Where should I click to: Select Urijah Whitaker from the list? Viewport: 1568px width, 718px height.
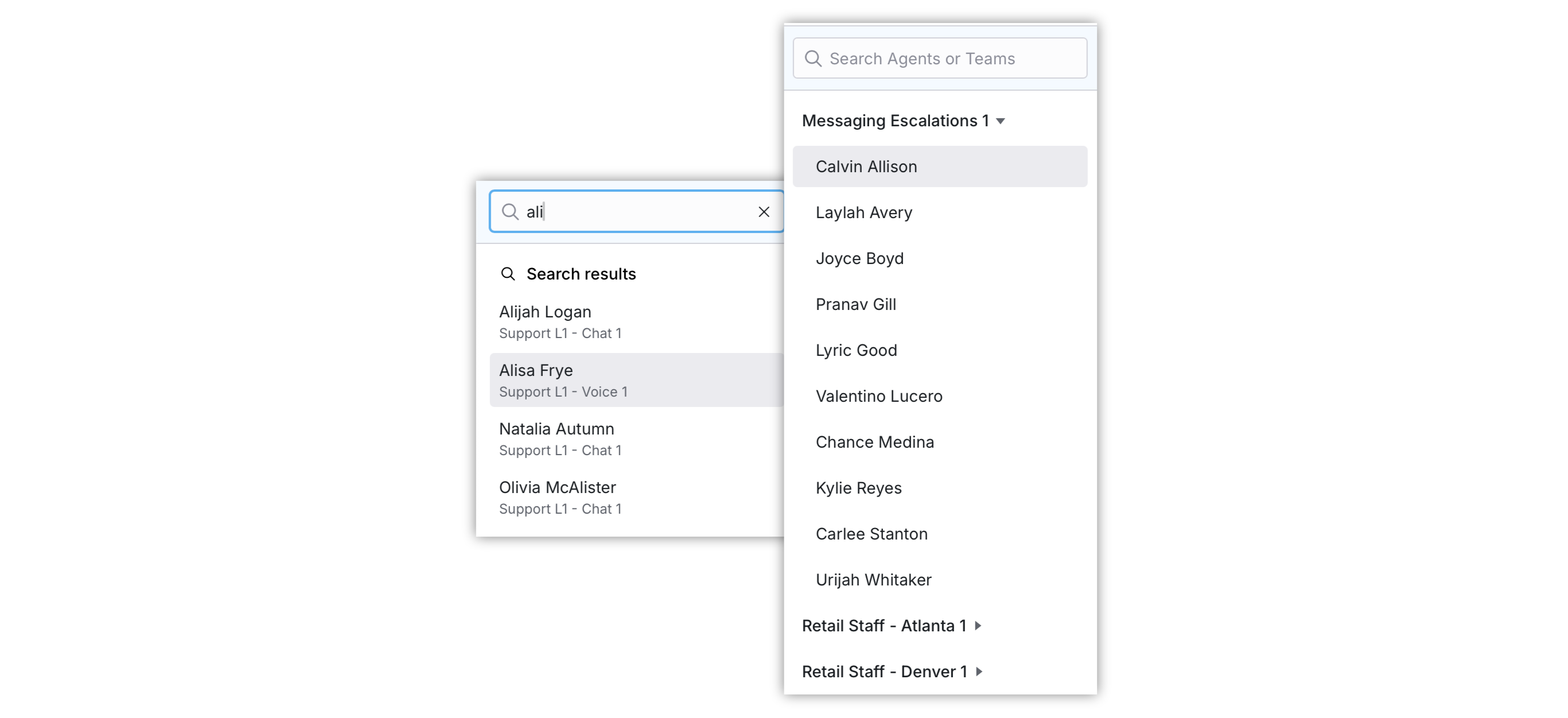(940, 580)
